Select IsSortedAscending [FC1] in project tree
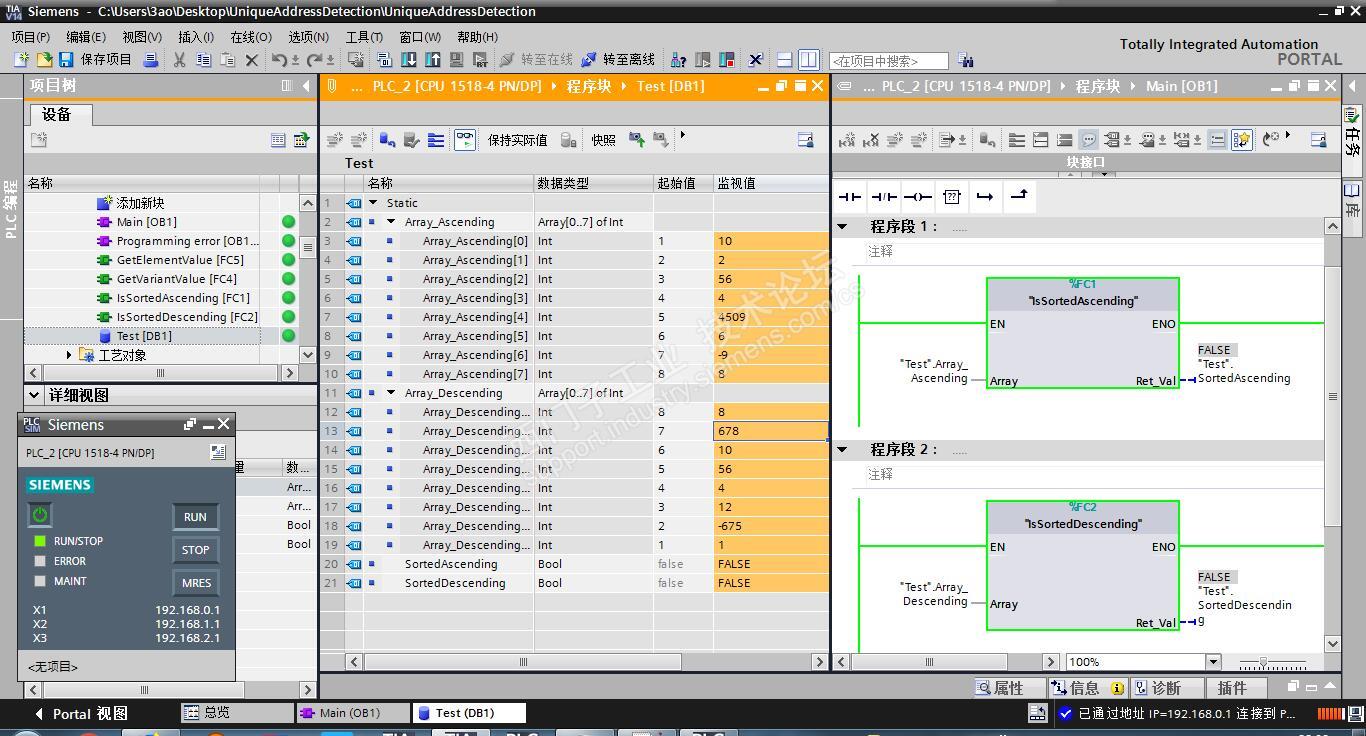 point(183,298)
